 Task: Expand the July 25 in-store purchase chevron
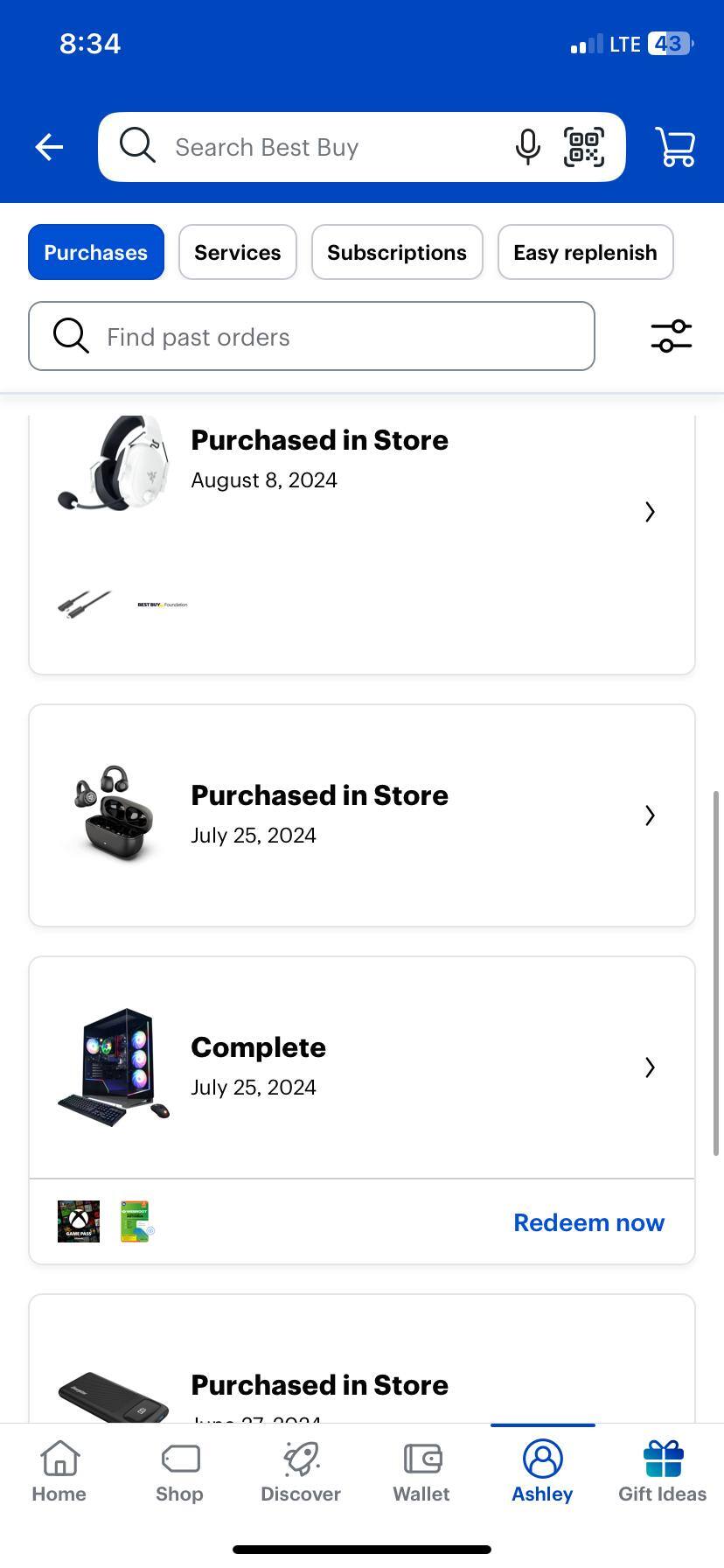click(650, 815)
